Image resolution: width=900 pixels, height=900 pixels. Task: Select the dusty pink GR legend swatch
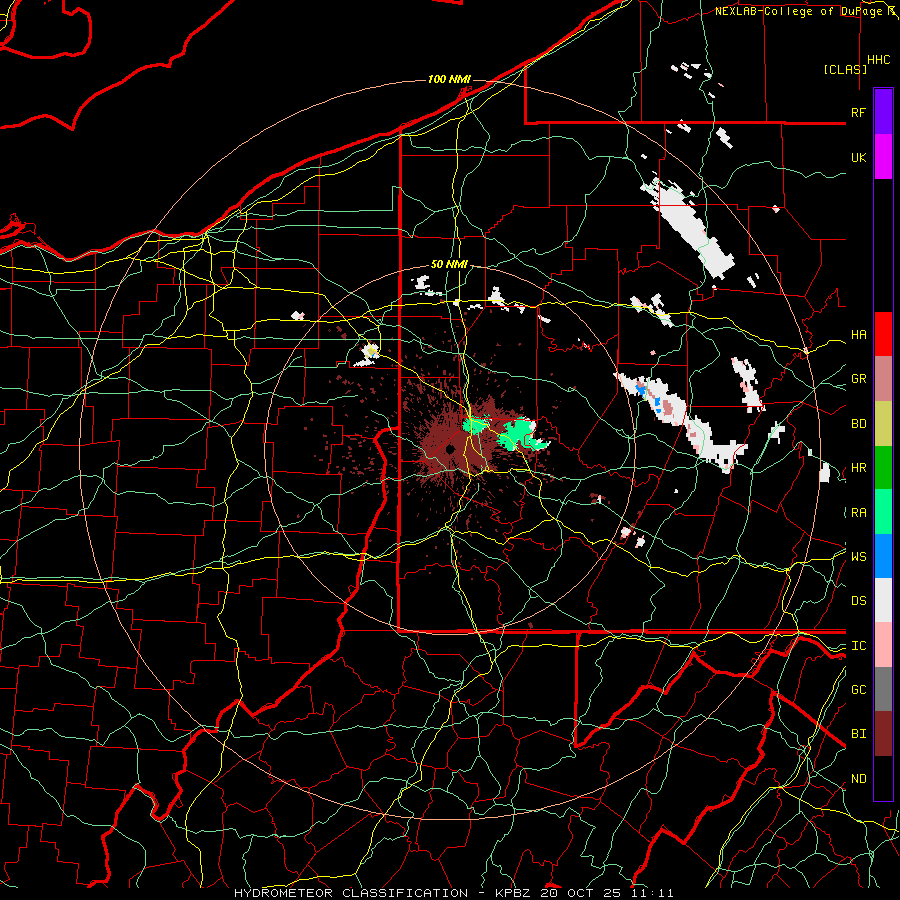[x=883, y=379]
